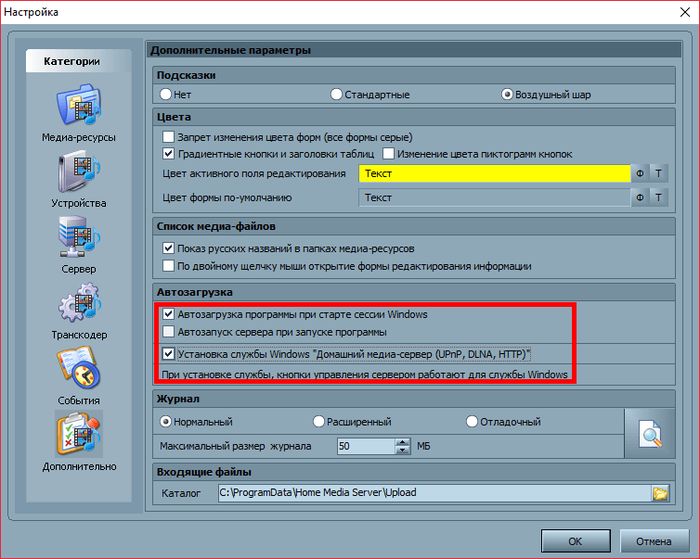
Task: Open the События category
Action: click(x=79, y=376)
